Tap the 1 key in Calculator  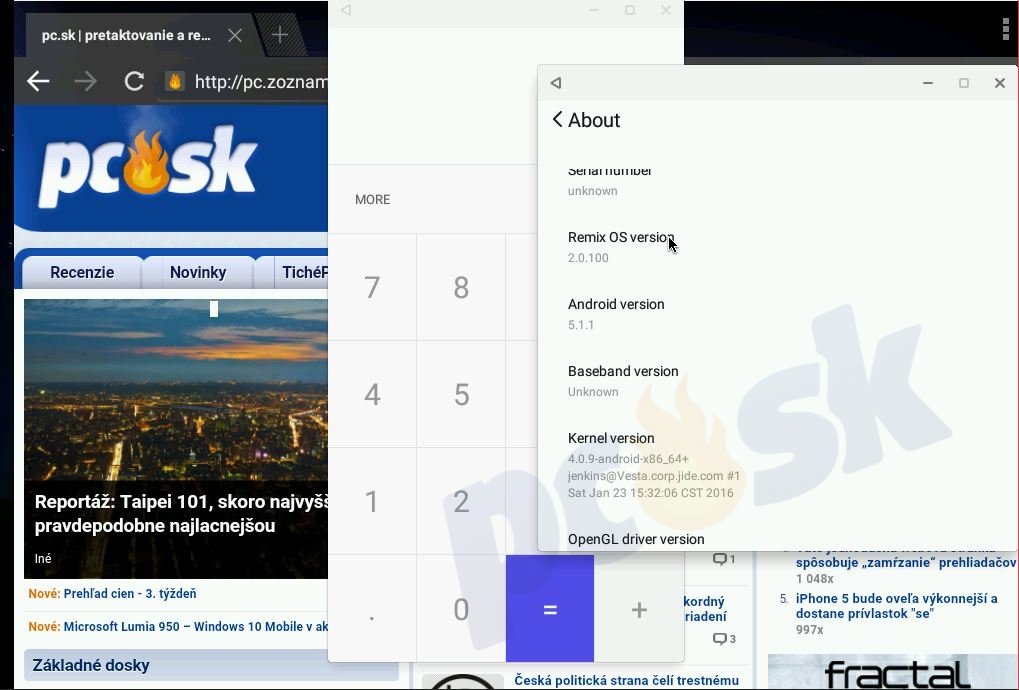[372, 501]
